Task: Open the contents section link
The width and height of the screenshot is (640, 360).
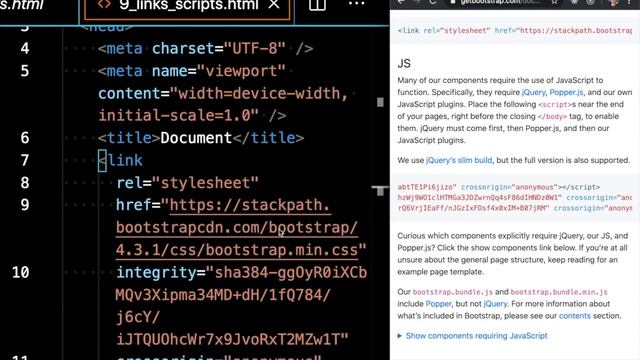Action: click(575, 316)
